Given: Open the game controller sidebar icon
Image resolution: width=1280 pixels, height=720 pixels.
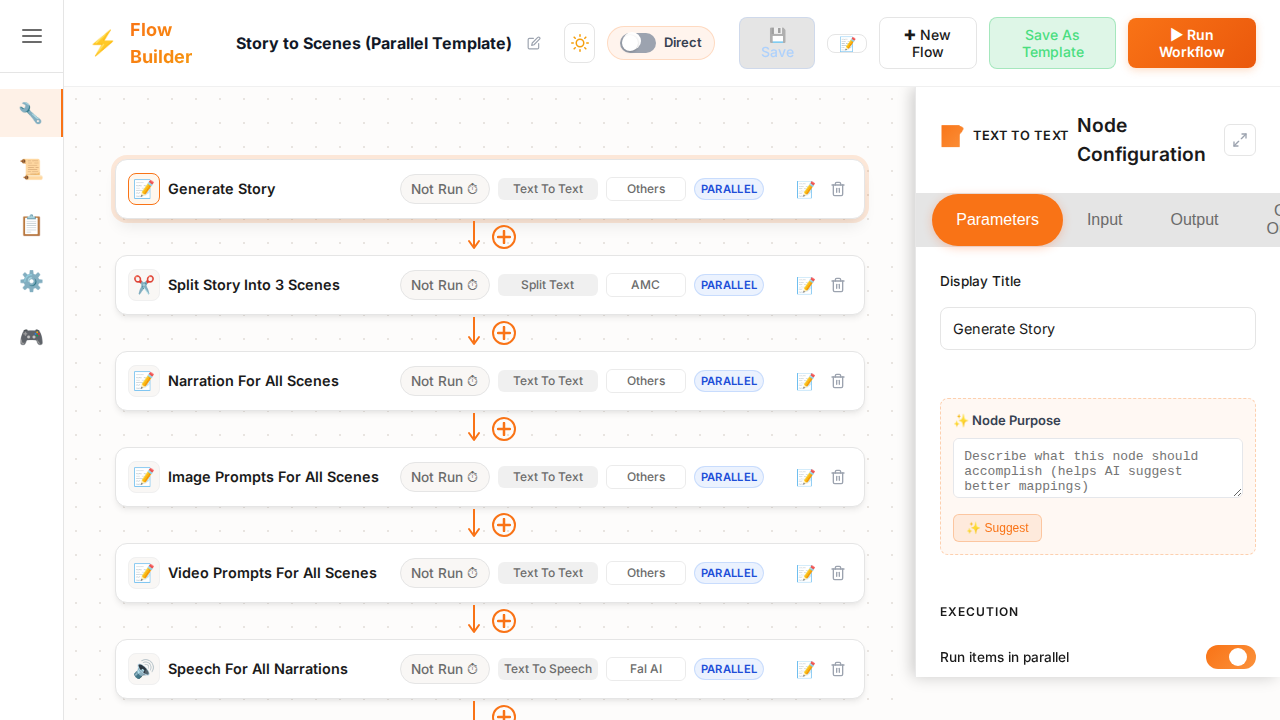Looking at the screenshot, I should 31,337.
